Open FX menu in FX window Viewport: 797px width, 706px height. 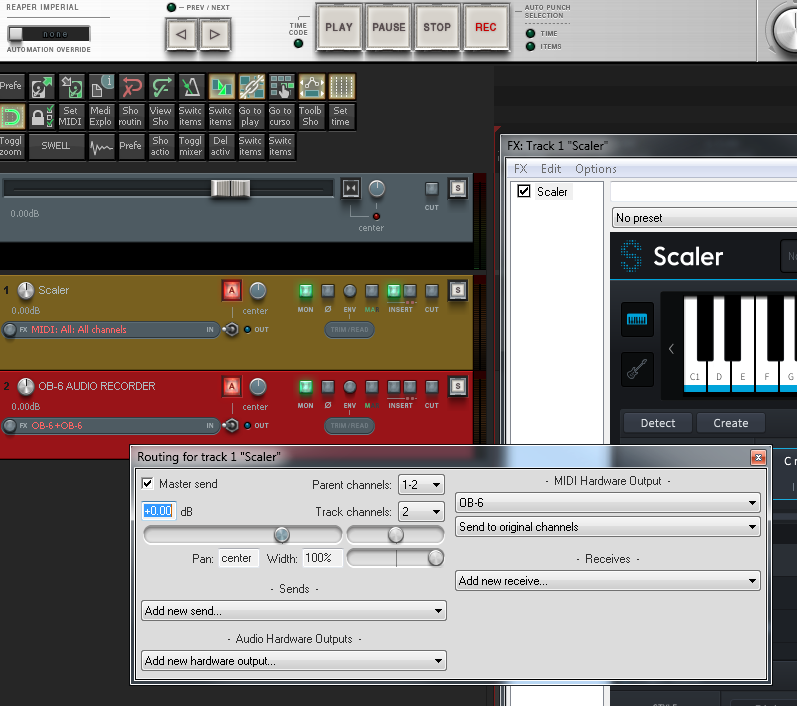click(520, 169)
